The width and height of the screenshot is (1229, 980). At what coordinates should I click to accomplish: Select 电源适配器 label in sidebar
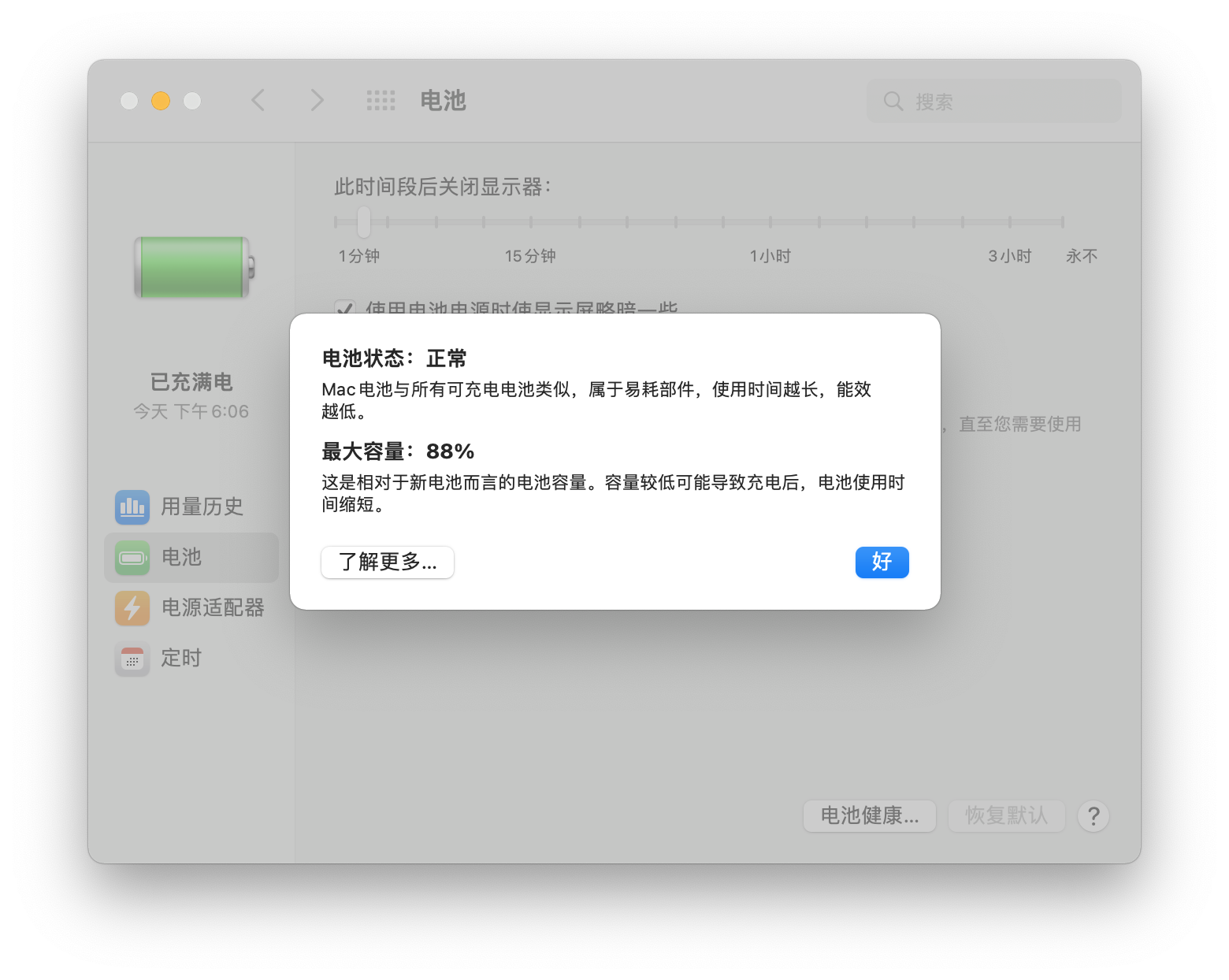point(213,607)
